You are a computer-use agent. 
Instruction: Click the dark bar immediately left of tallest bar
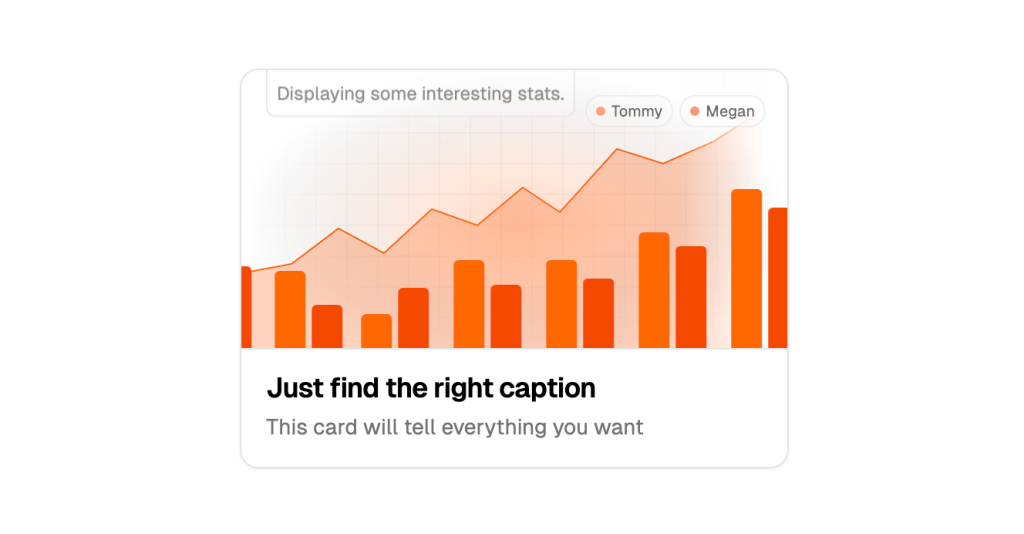click(x=691, y=297)
